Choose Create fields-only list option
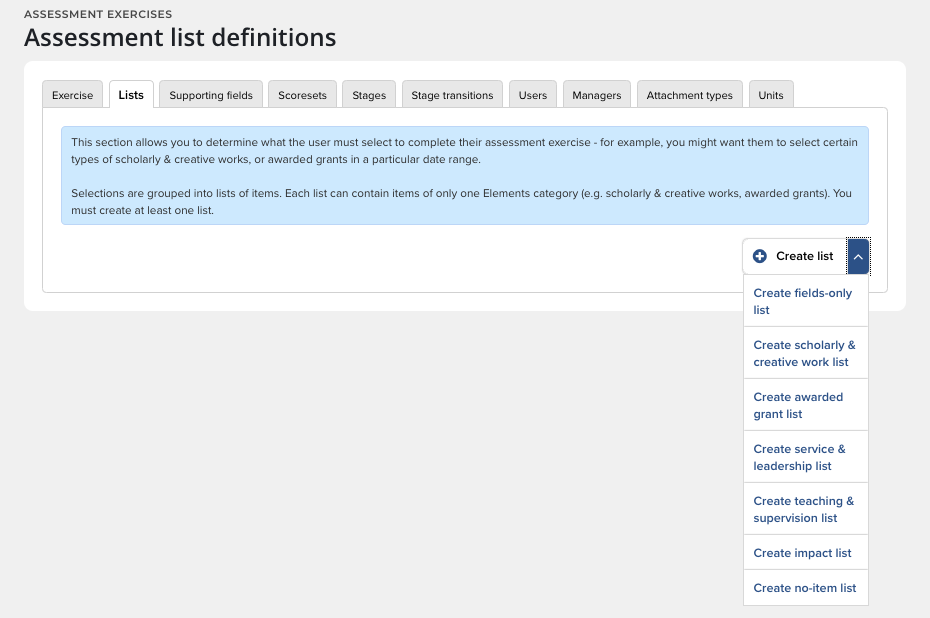The image size is (930, 618). pos(805,301)
